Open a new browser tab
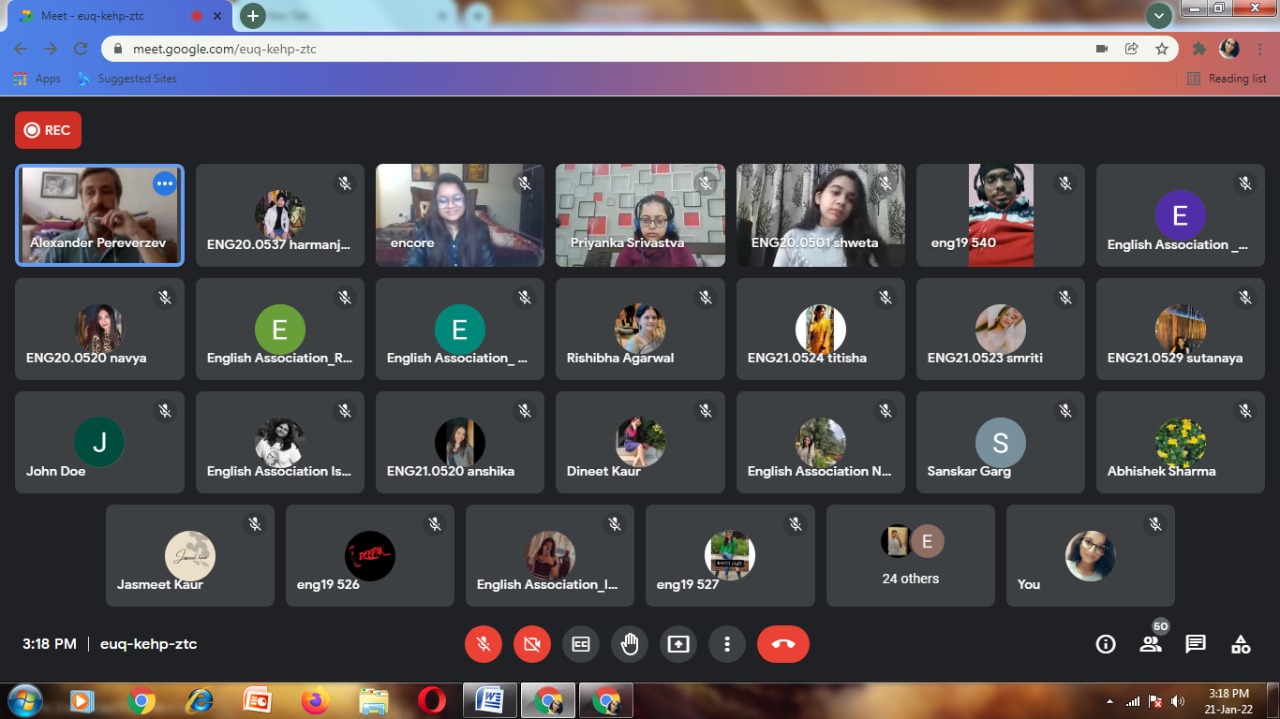This screenshot has width=1280, height=719. (x=253, y=16)
